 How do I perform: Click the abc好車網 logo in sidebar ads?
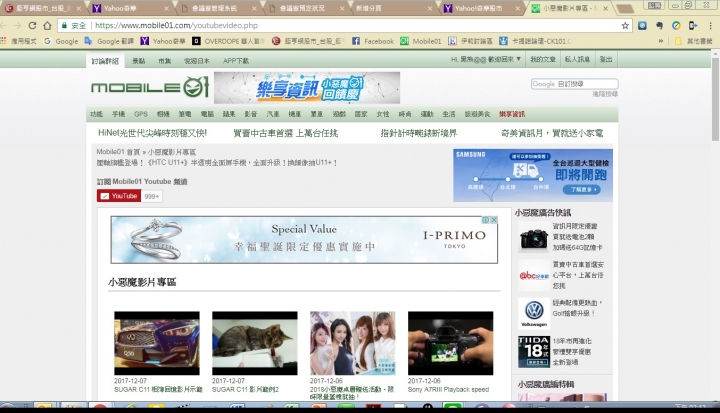click(x=534, y=276)
